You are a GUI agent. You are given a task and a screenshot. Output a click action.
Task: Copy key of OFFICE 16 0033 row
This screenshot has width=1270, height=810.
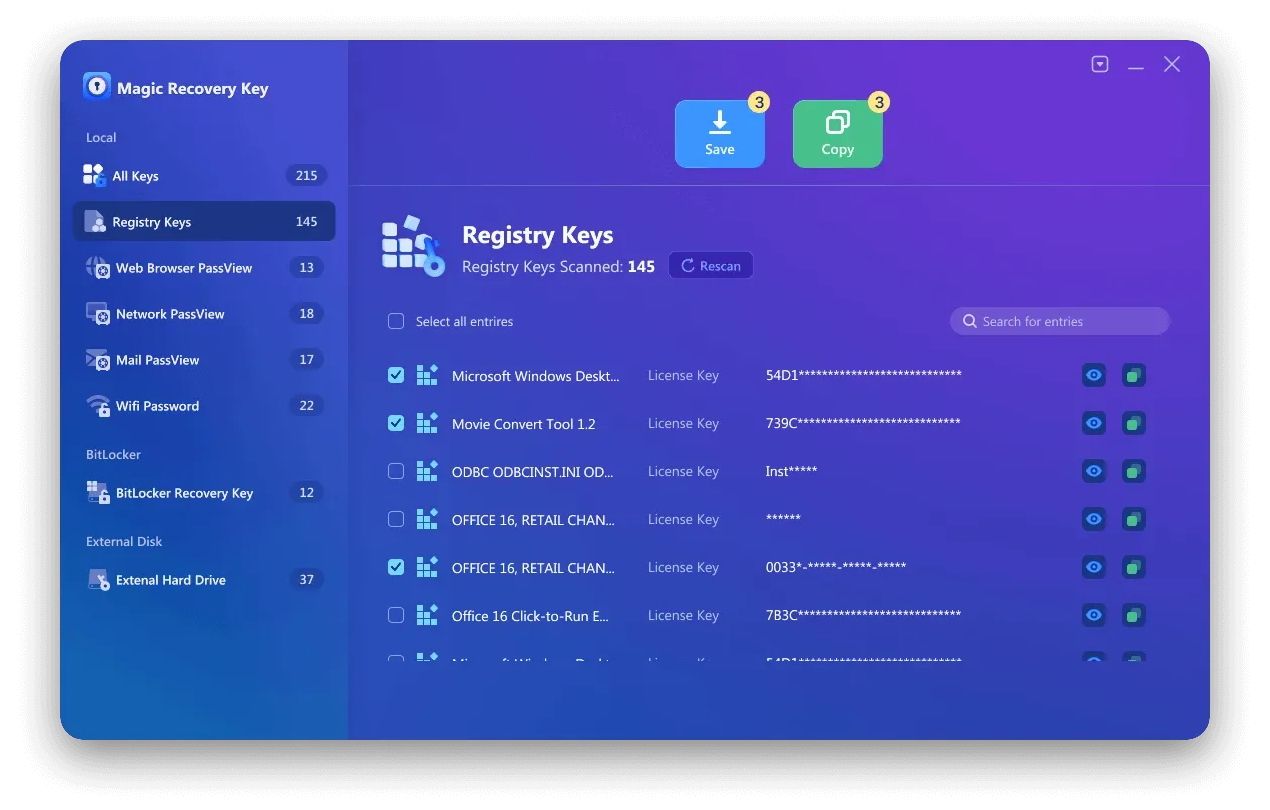(x=1133, y=567)
